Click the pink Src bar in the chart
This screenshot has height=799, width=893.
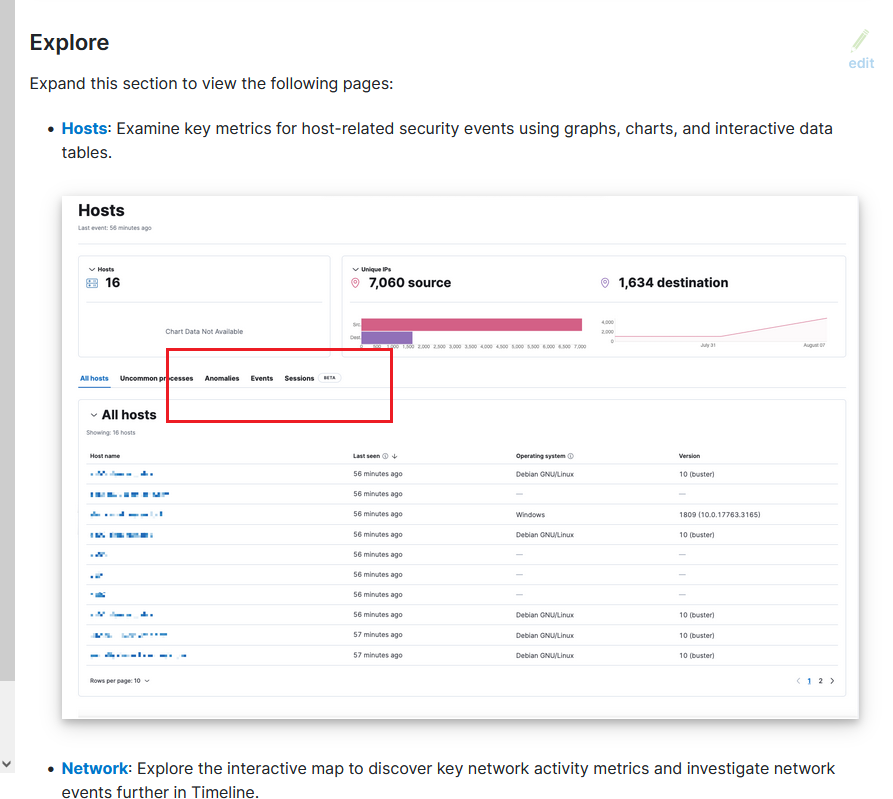click(x=470, y=324)
